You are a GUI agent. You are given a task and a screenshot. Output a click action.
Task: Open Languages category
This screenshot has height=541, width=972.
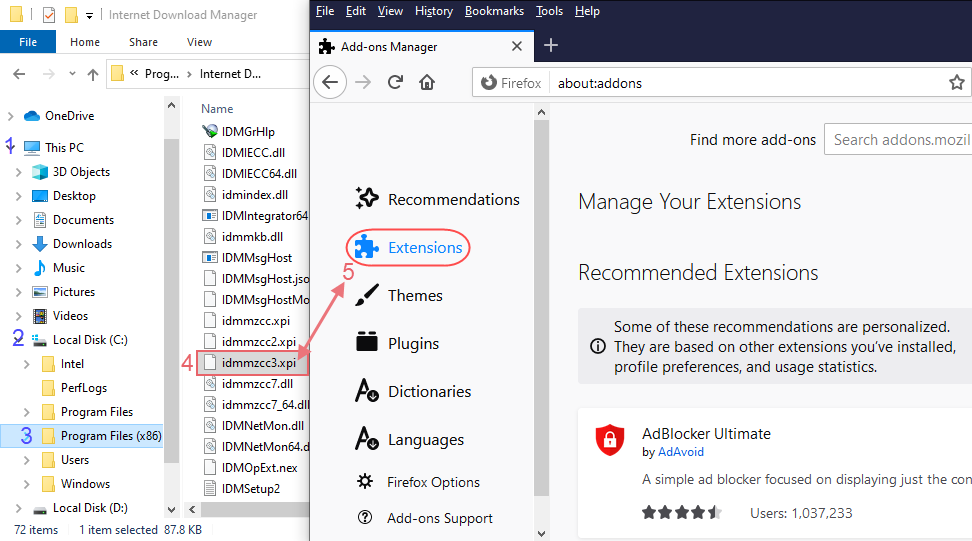pyautogui.click(x=409, y=439)
